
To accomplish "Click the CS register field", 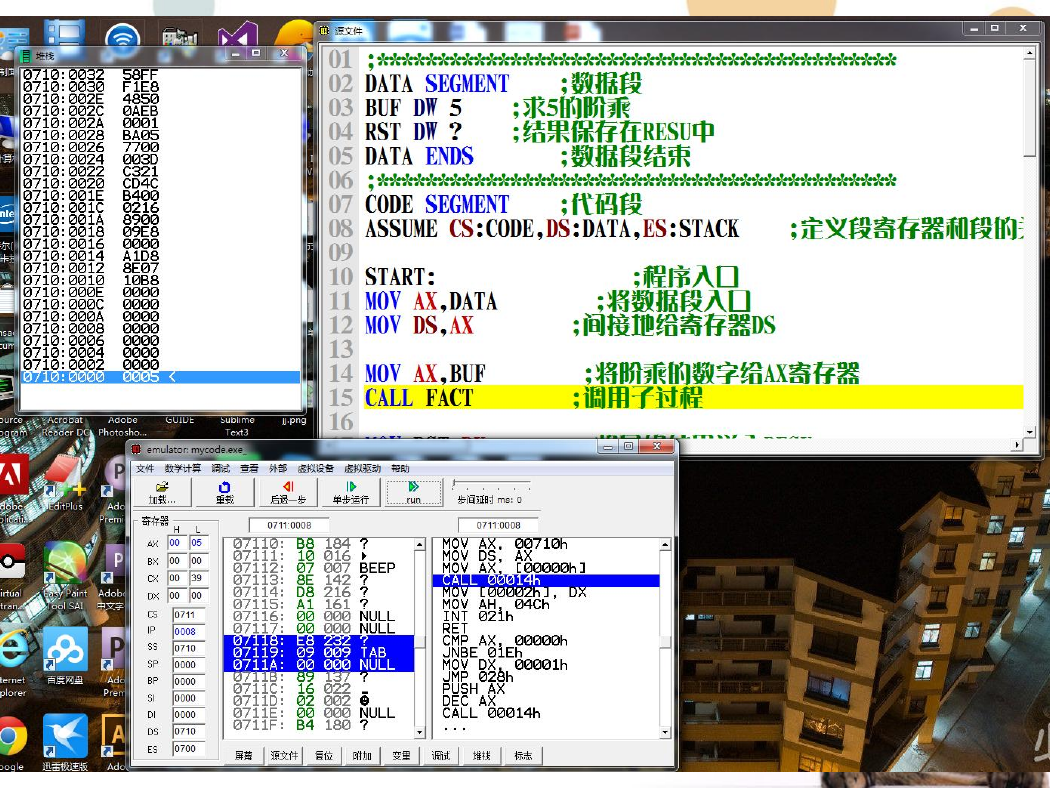I will pyautogui.click(x=188, y=614).
